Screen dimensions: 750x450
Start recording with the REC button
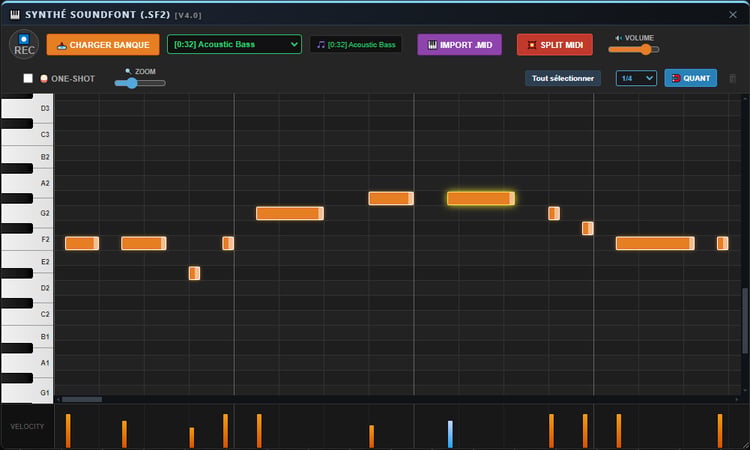(24, 44)
